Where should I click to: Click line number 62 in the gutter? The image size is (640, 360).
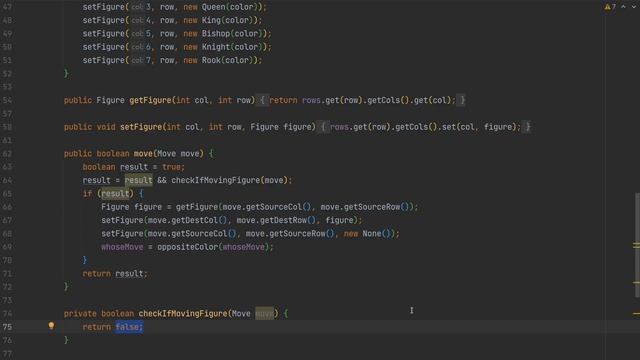pos(7,153)
